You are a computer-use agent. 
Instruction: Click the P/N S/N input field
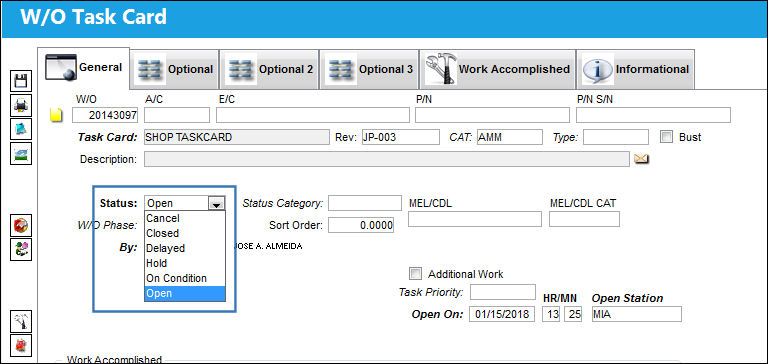pyautogui.click(x=653, y=115)
